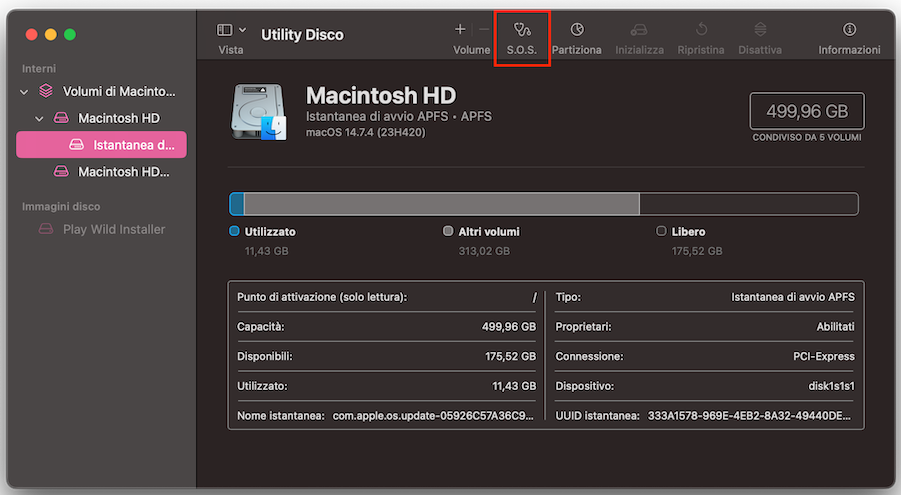Add a volume with plus icon
Viewport: 901px width, 495px height.
[460, 30]
